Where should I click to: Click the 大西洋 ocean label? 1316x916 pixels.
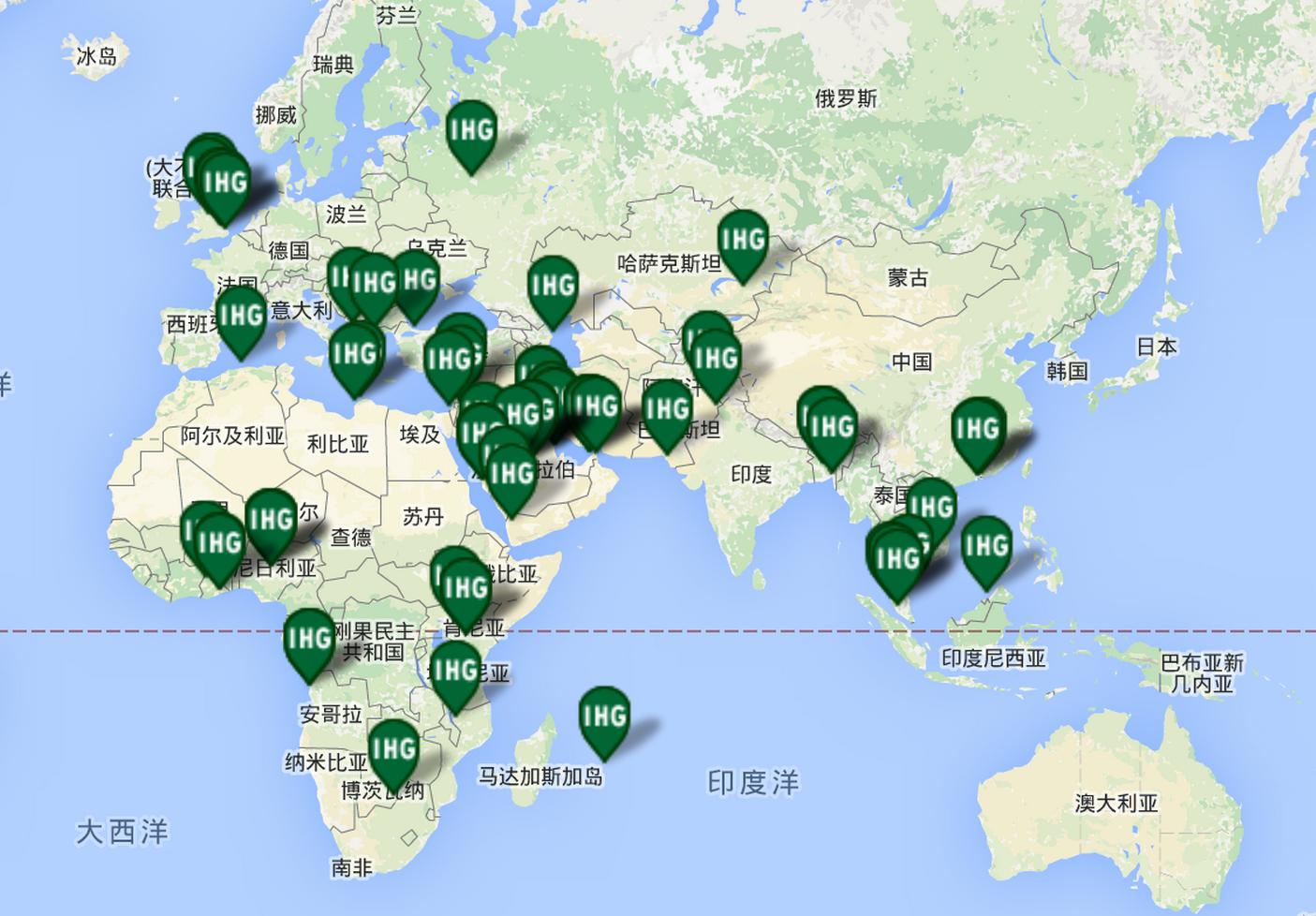click(x=123, y=831)
